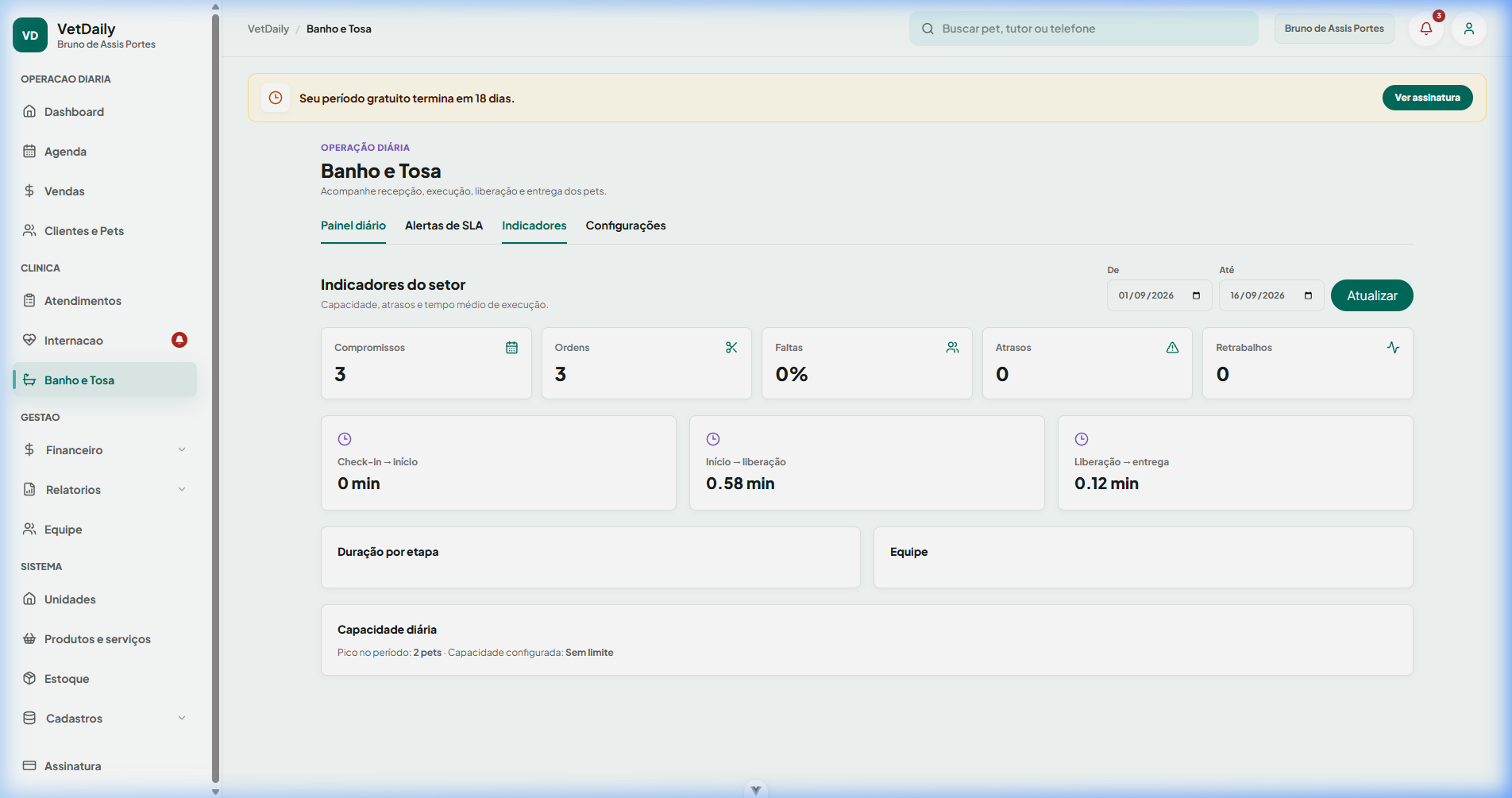This screenshot has height=798, width=1512.
Task: Click the warning triangle in Atrasos card
Action: point(1173,348)
